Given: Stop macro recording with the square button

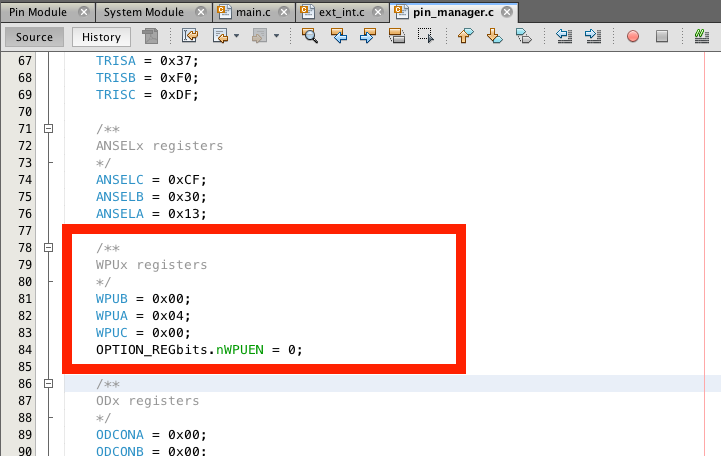Looking at the screenshot, I should click(x=662, y=36).
